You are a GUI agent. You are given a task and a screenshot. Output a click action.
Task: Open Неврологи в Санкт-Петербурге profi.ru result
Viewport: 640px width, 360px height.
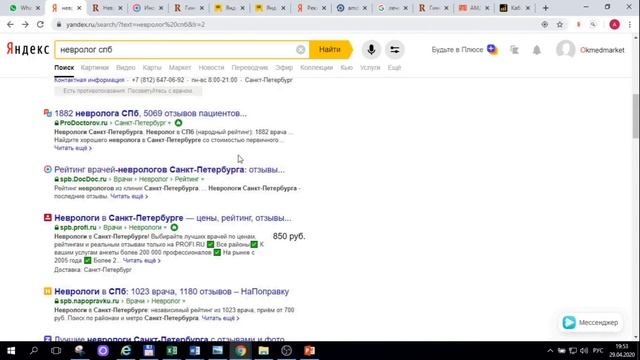click(173, 218)
